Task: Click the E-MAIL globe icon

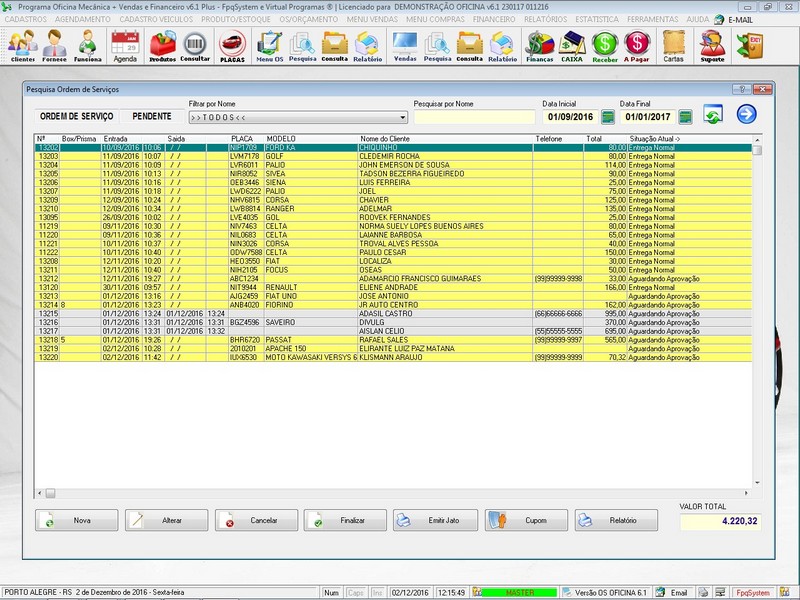Action: pyautogui.click(x=719, y=19)
